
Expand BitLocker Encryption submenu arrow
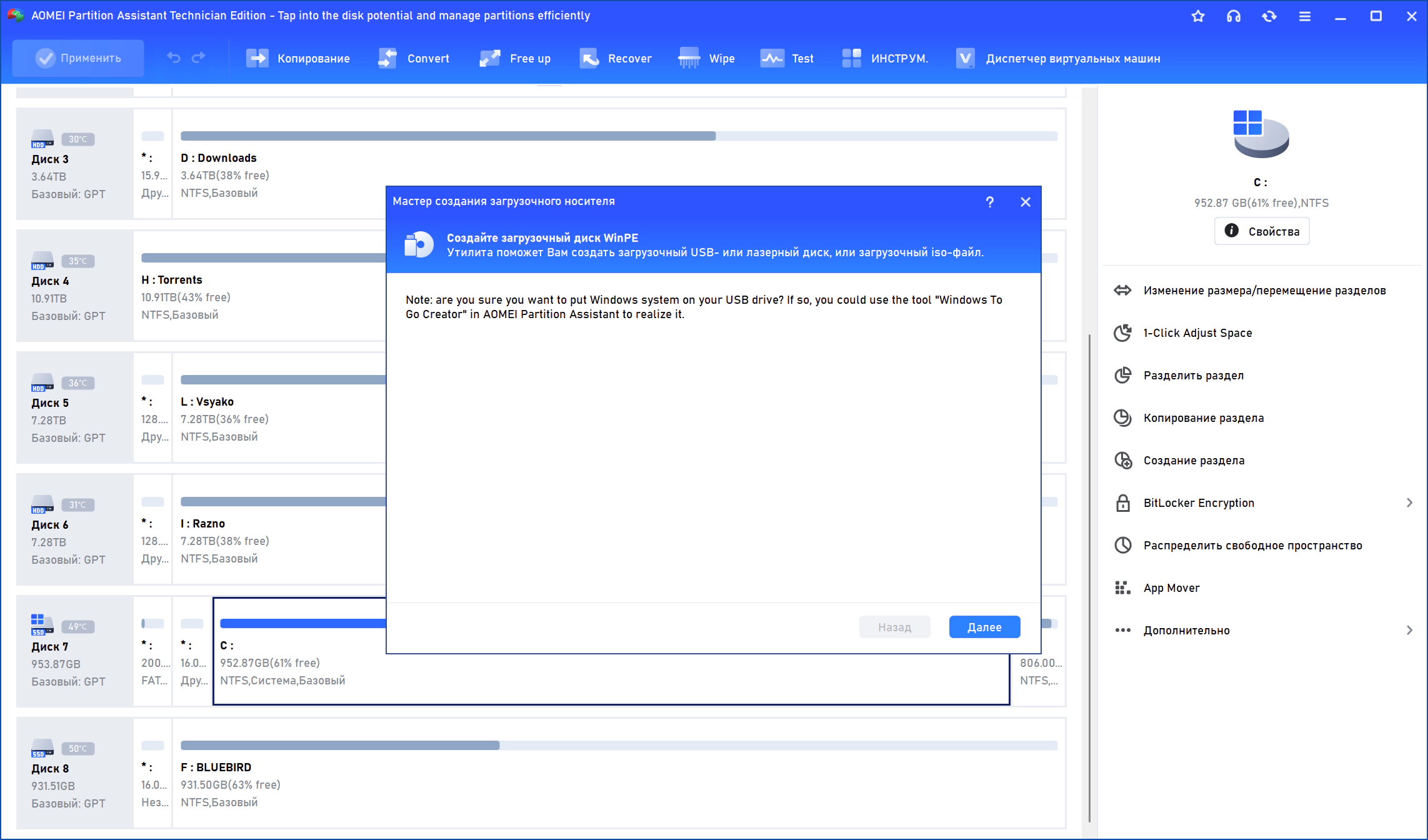click(x=1409, y=503)
